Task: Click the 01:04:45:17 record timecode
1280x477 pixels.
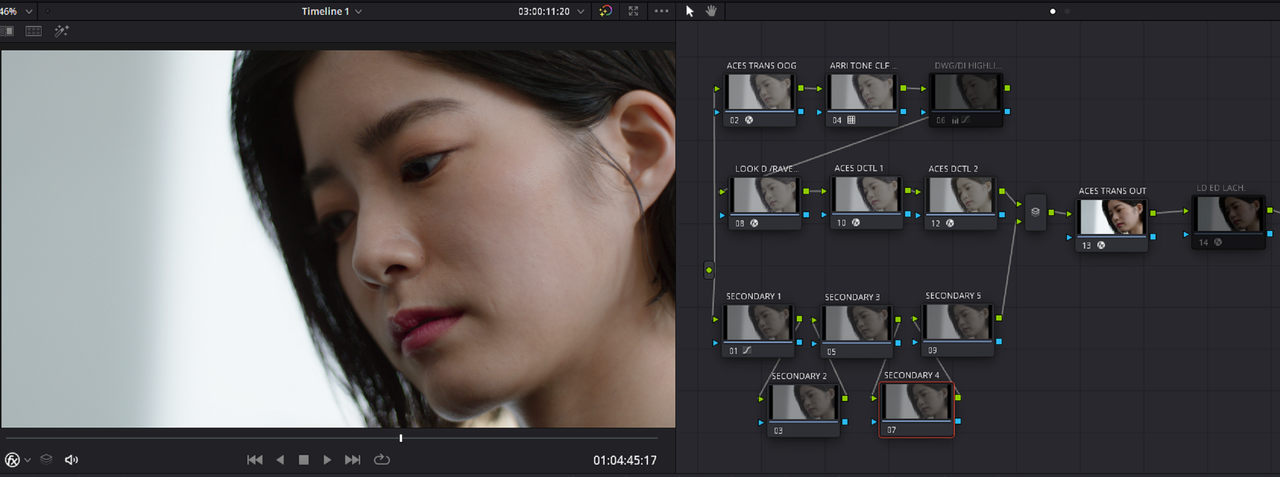Action: (x=625, y=460)
